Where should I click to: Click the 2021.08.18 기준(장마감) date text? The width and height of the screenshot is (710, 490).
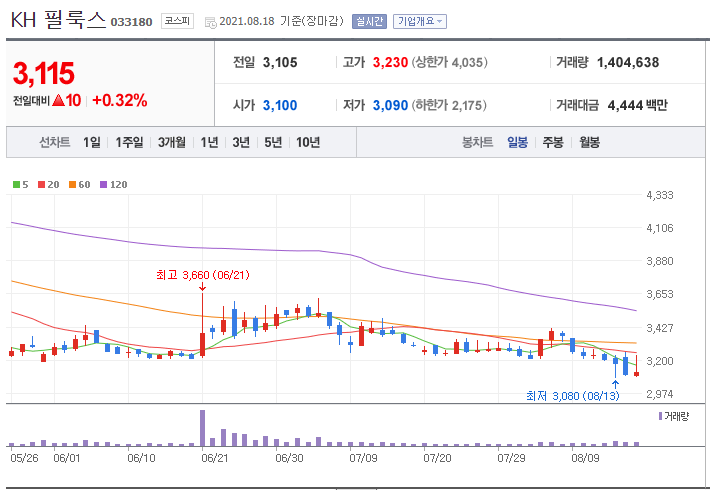click(x=281, y=21)
